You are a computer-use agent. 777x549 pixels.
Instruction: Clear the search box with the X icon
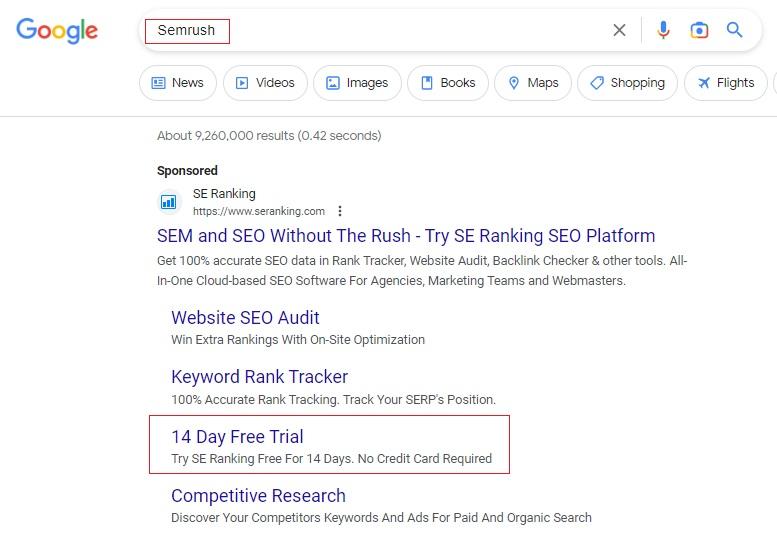pos(619,30)
